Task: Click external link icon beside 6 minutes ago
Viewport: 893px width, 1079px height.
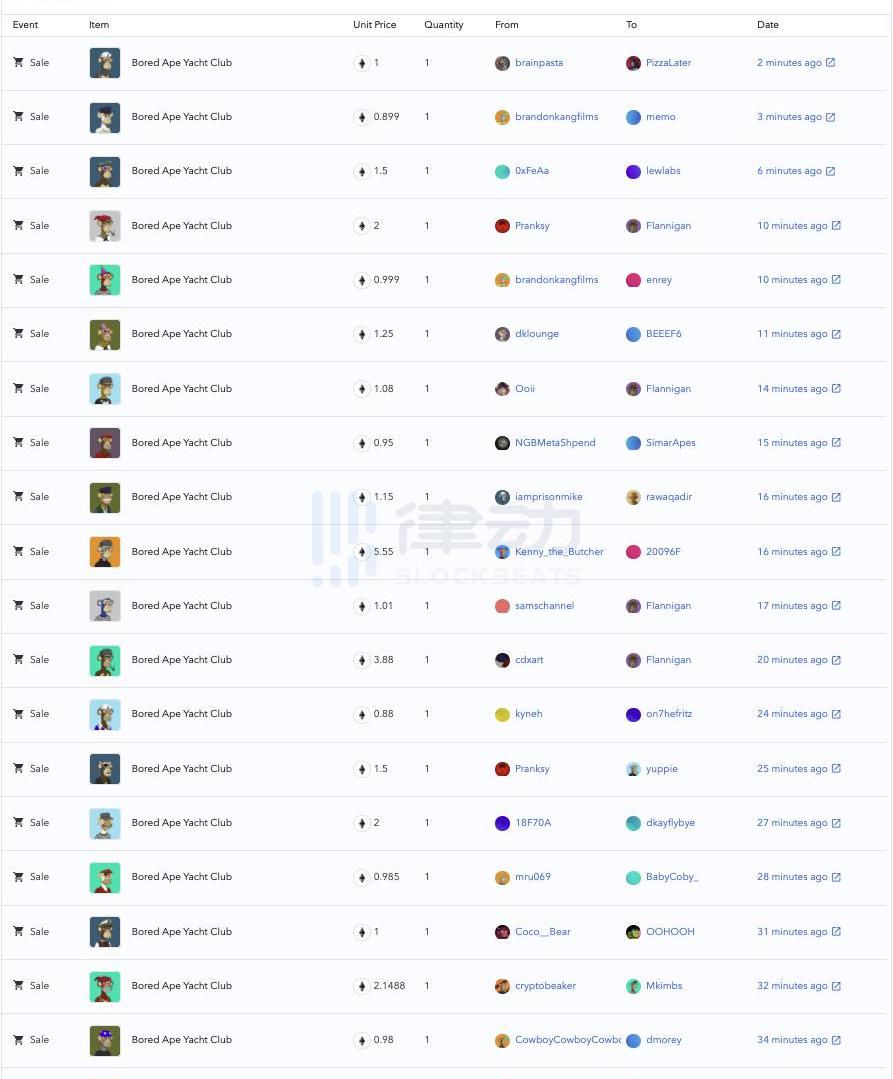Action: [x=830, y=171]
